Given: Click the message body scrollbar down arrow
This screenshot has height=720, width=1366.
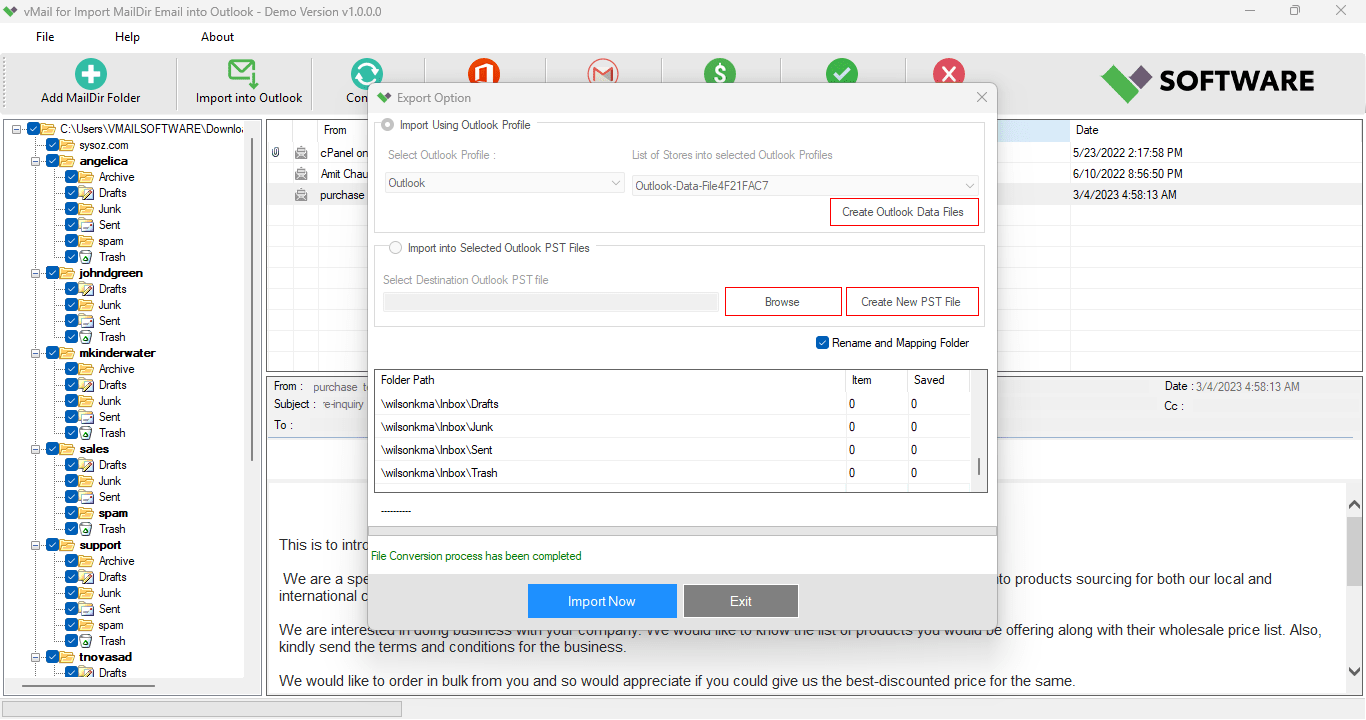Looking at the screenshot, I should coord(1355,672).
